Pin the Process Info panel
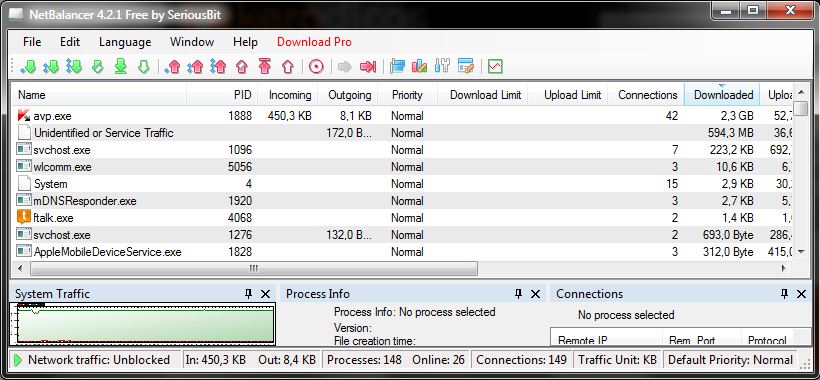820x380 pixels. [x=518, y=294]
